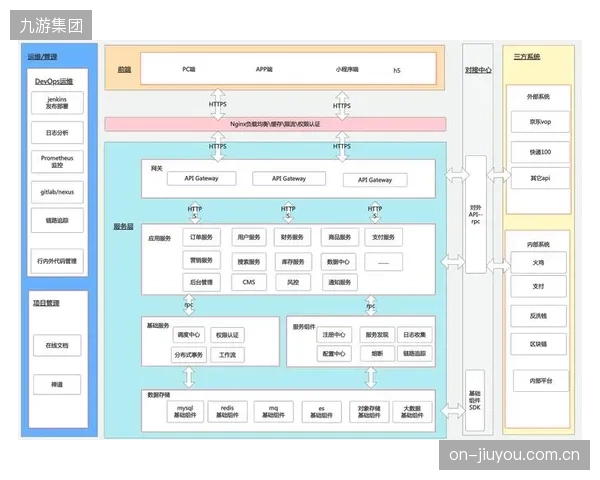
Task: Click the 内部平台 box
Action: tap(541, 381)
